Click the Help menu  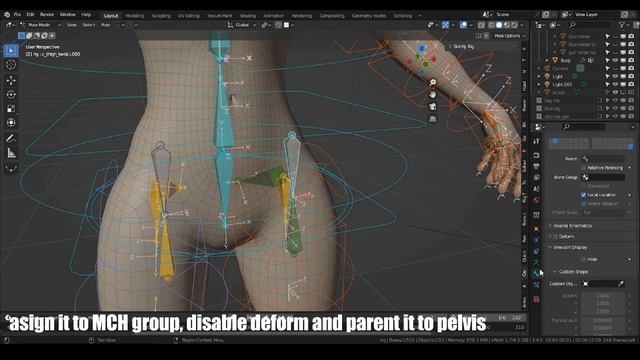pos(86,15)
